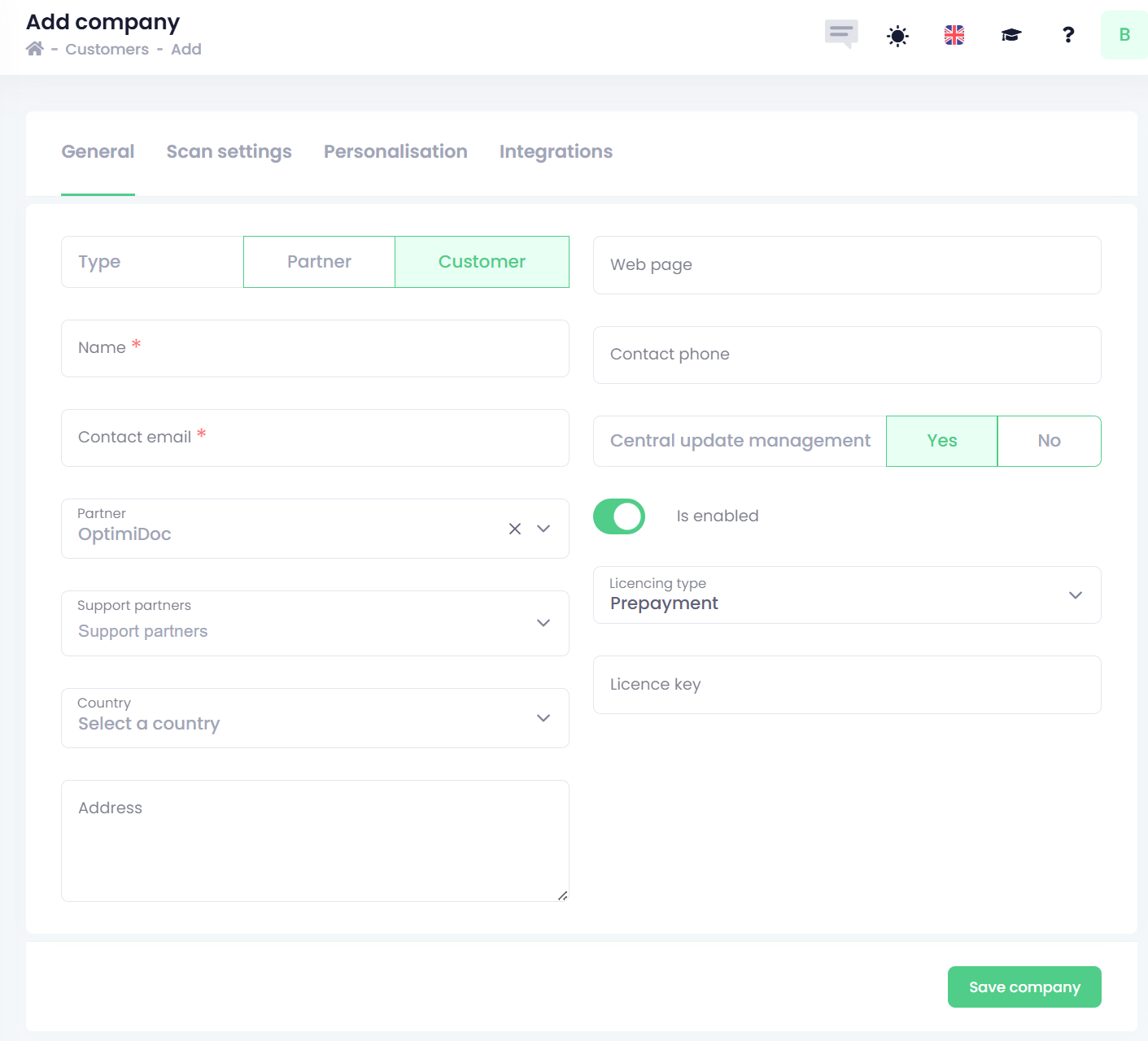Image resolution: width=1148 pixels, height=1041 pixels.
Task: Switch to the Scan settings tab
Action: click(x=229, y=152)
